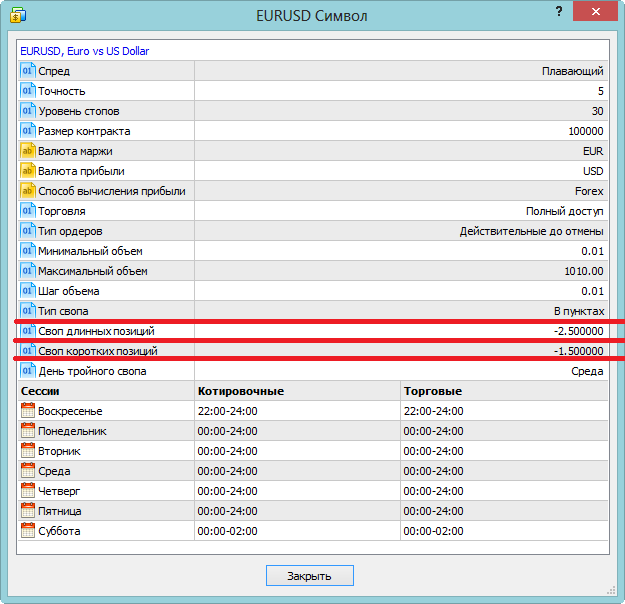The height and width of the screenshot is (604, 625).
Task: Click Sunday trade session 22:00-24:00
Action: pyautogui.click(x=433, y=411)
